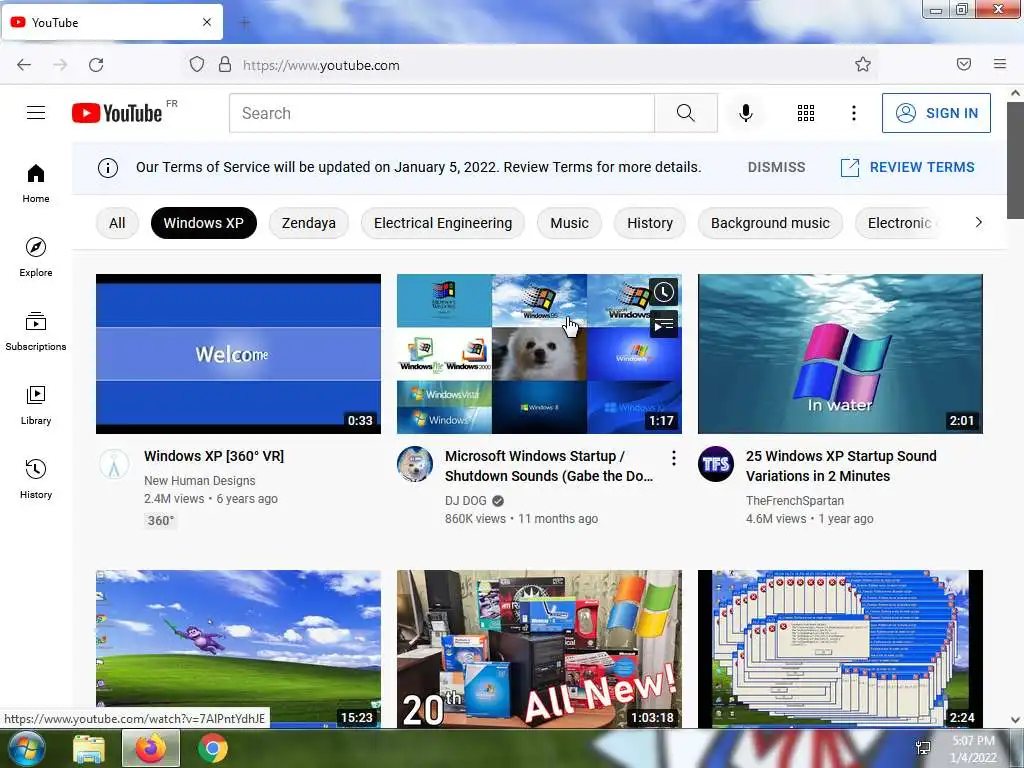Start voice search with microphone icon
This screenshot has height=768, width=1024.
pos(746,113)
